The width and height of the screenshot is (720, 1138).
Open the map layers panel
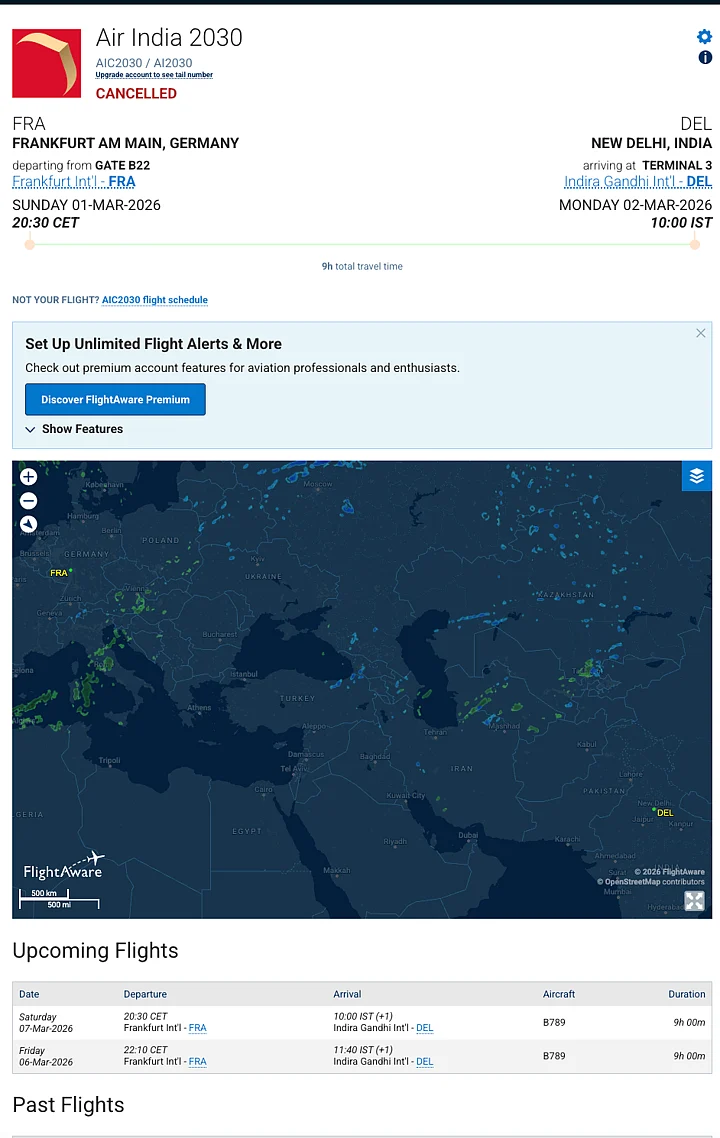[x=697, y=476]
